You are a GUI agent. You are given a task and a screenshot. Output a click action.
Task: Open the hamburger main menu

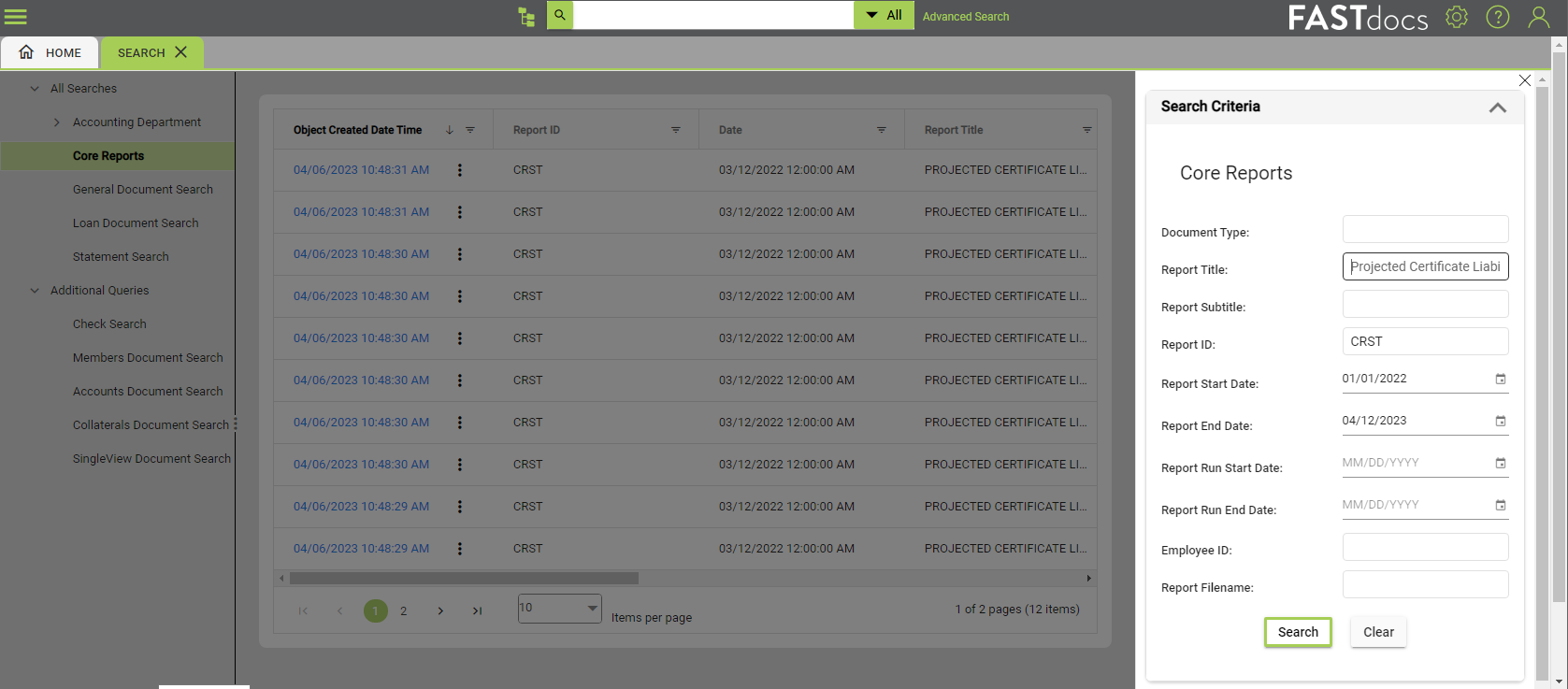[16, 17]
